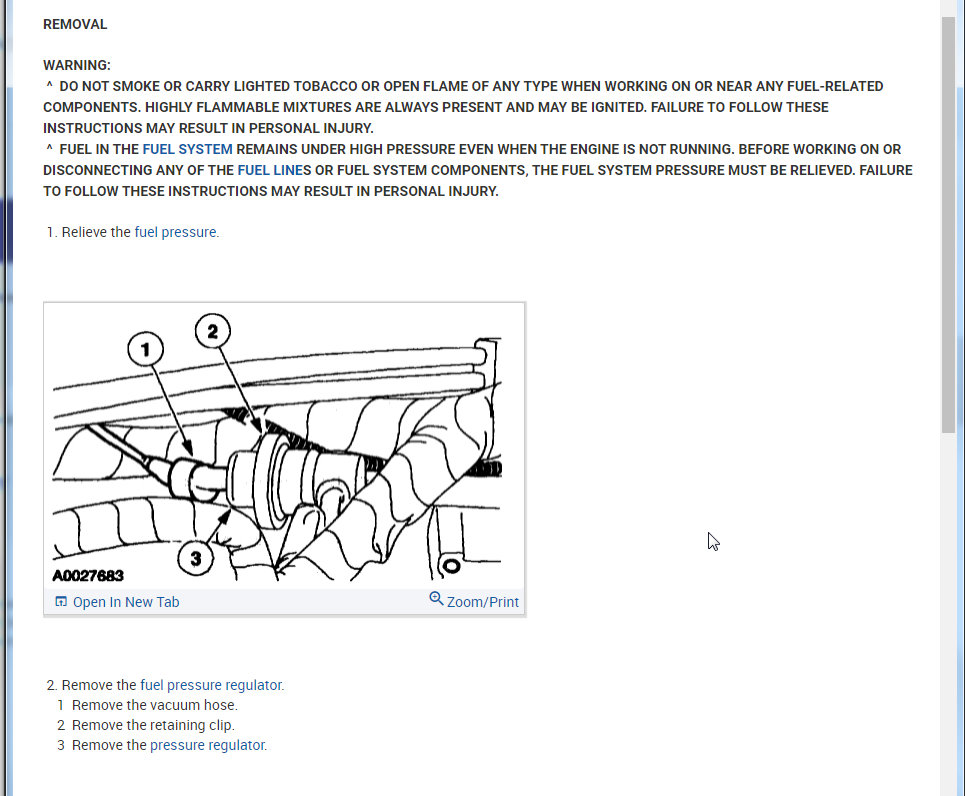Click Zoom/Print below the diagram
The image size is (965, 796).
pos(482,602)
